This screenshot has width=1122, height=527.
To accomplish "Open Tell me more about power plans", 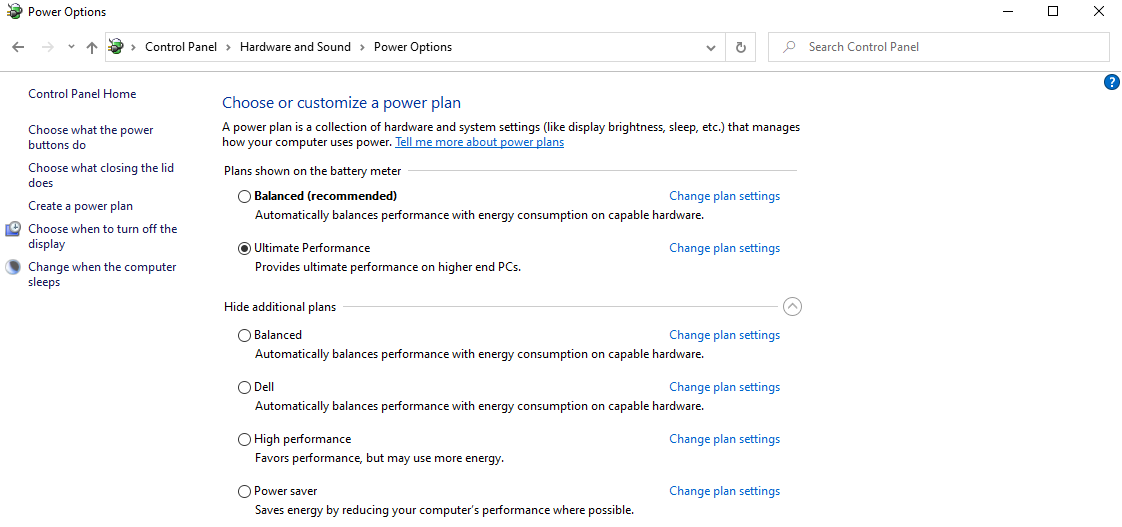I will pyautogui.click(x=479, y=142).
